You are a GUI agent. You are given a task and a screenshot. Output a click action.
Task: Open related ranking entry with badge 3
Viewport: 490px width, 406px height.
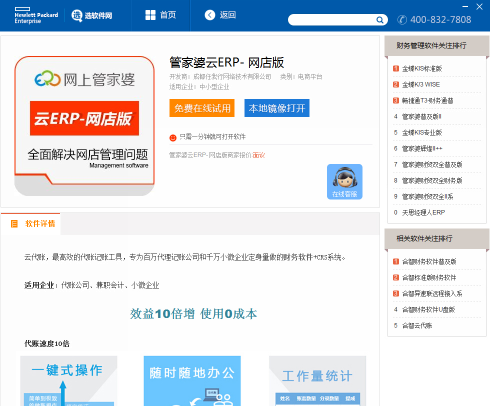[x=432, y=294]
